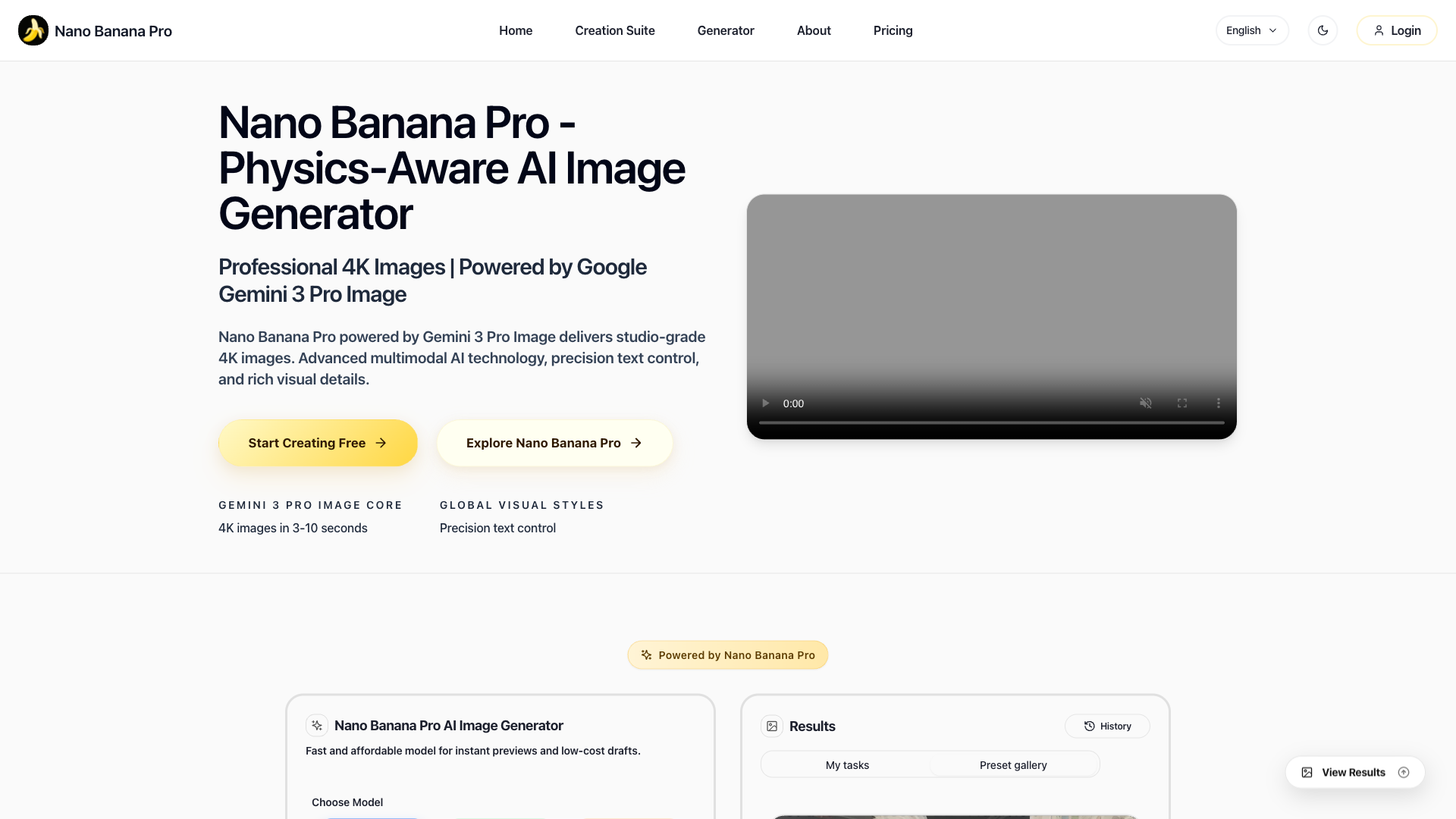Click the Nano Banana Pro banana logo
Image resolution: width=1456 pixels, height=819 pixels.
(x=33, y=30)
